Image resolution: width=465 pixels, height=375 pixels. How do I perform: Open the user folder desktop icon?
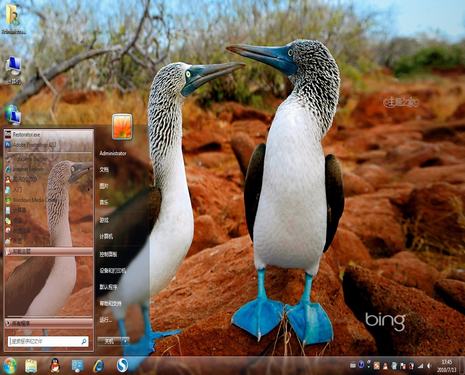(x=13, y=18)
